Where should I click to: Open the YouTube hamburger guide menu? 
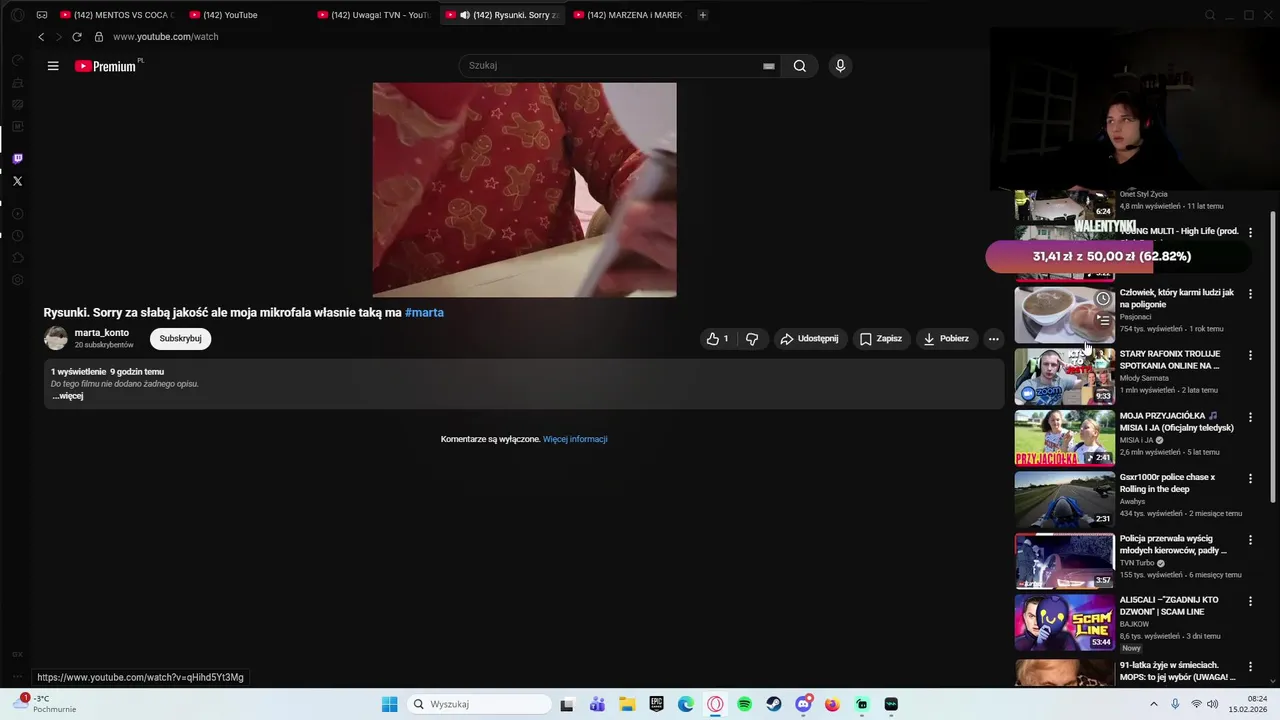click(53, 66)
